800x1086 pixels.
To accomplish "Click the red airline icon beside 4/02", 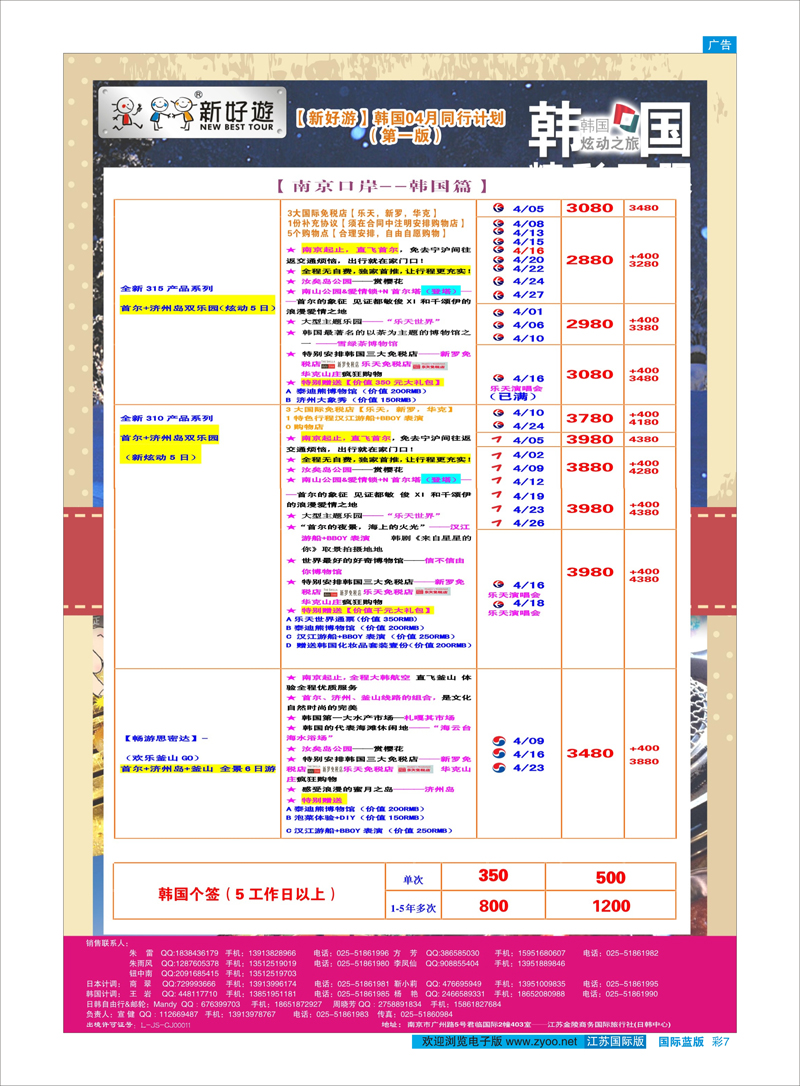I will 497,455.
